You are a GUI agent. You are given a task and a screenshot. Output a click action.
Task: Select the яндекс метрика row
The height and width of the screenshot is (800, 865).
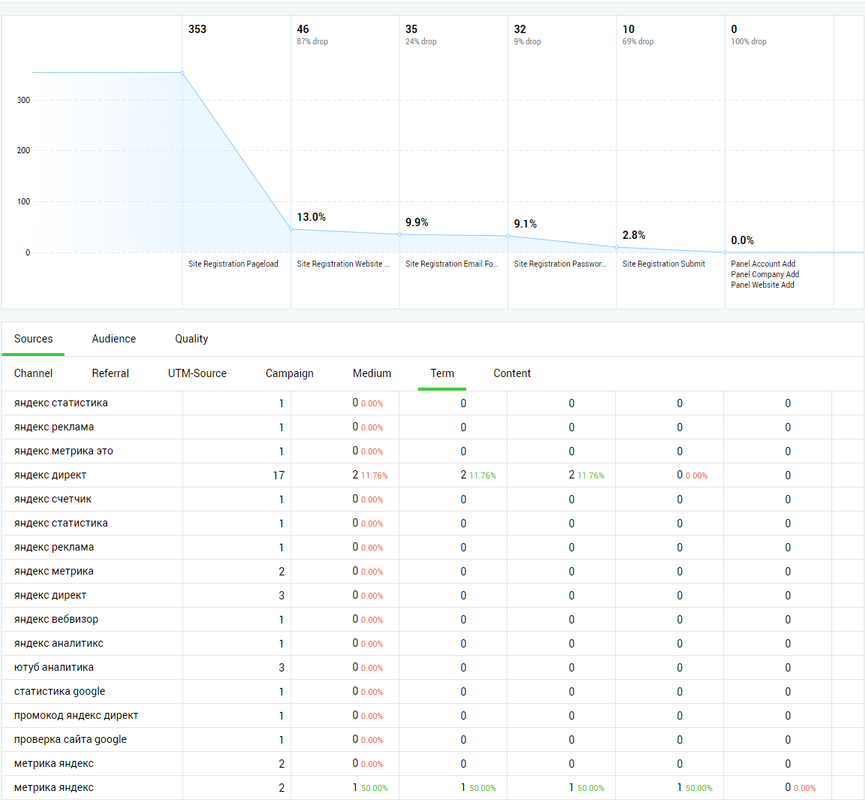click(x=432, y=572)
